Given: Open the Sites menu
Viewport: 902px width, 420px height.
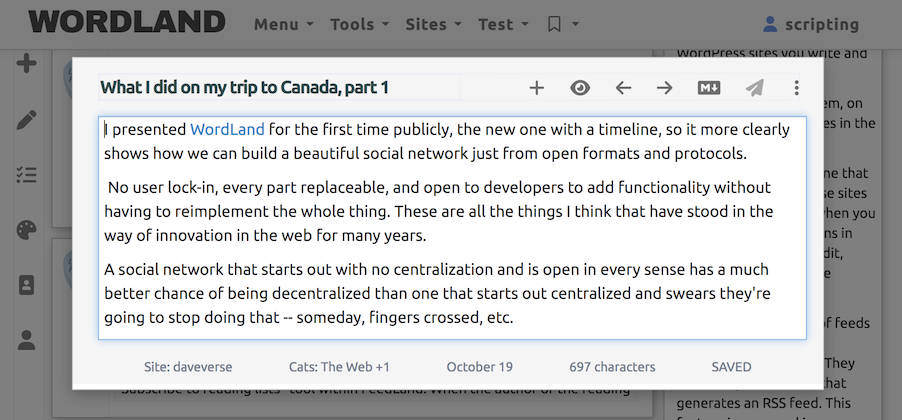Looking at the screenshot, I should (433, 24).
